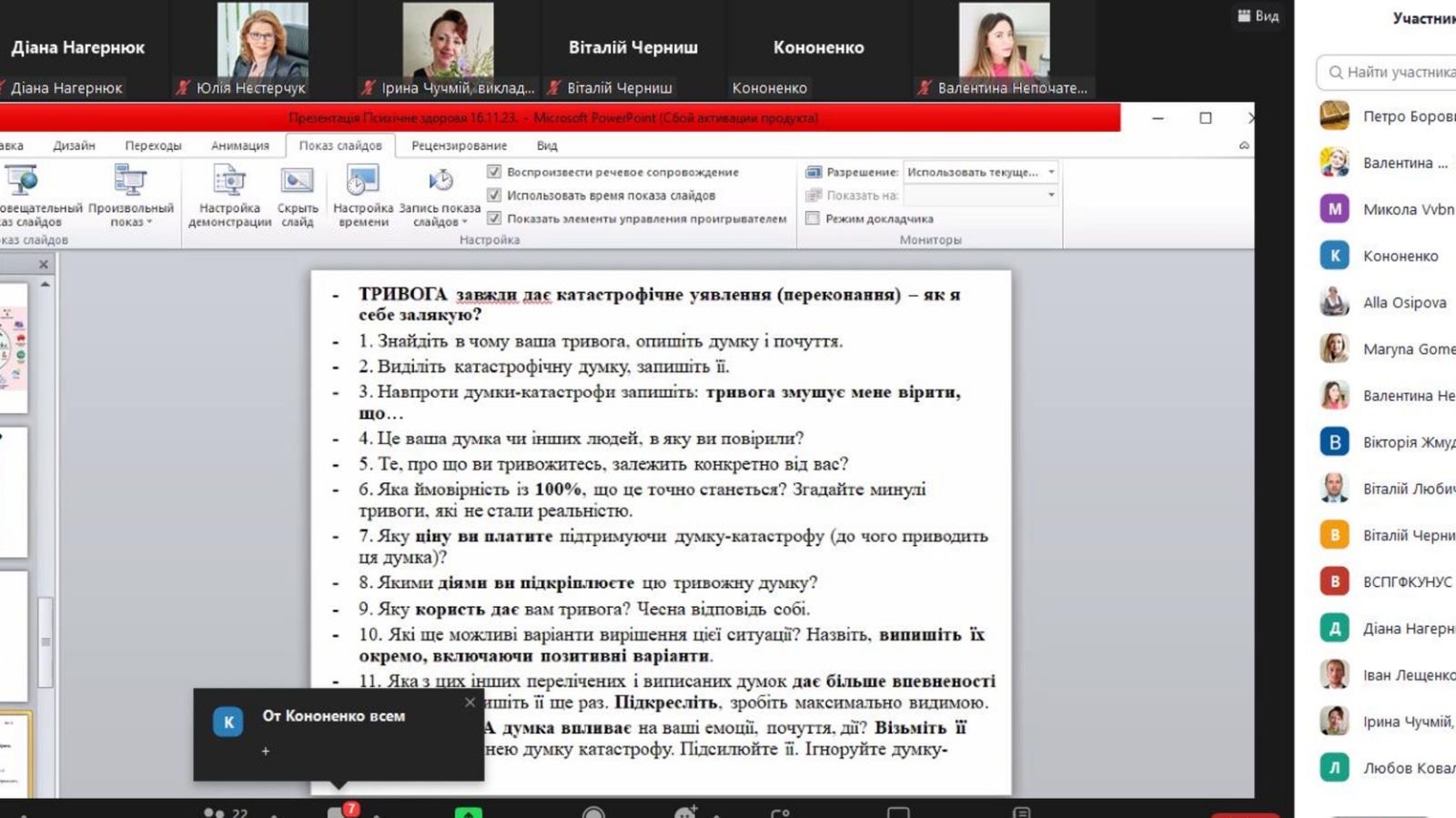This screenshot has width=1456, height=818.
Task: Click the Л avatar of Любов Ковал
Action: click(1335, 767)
